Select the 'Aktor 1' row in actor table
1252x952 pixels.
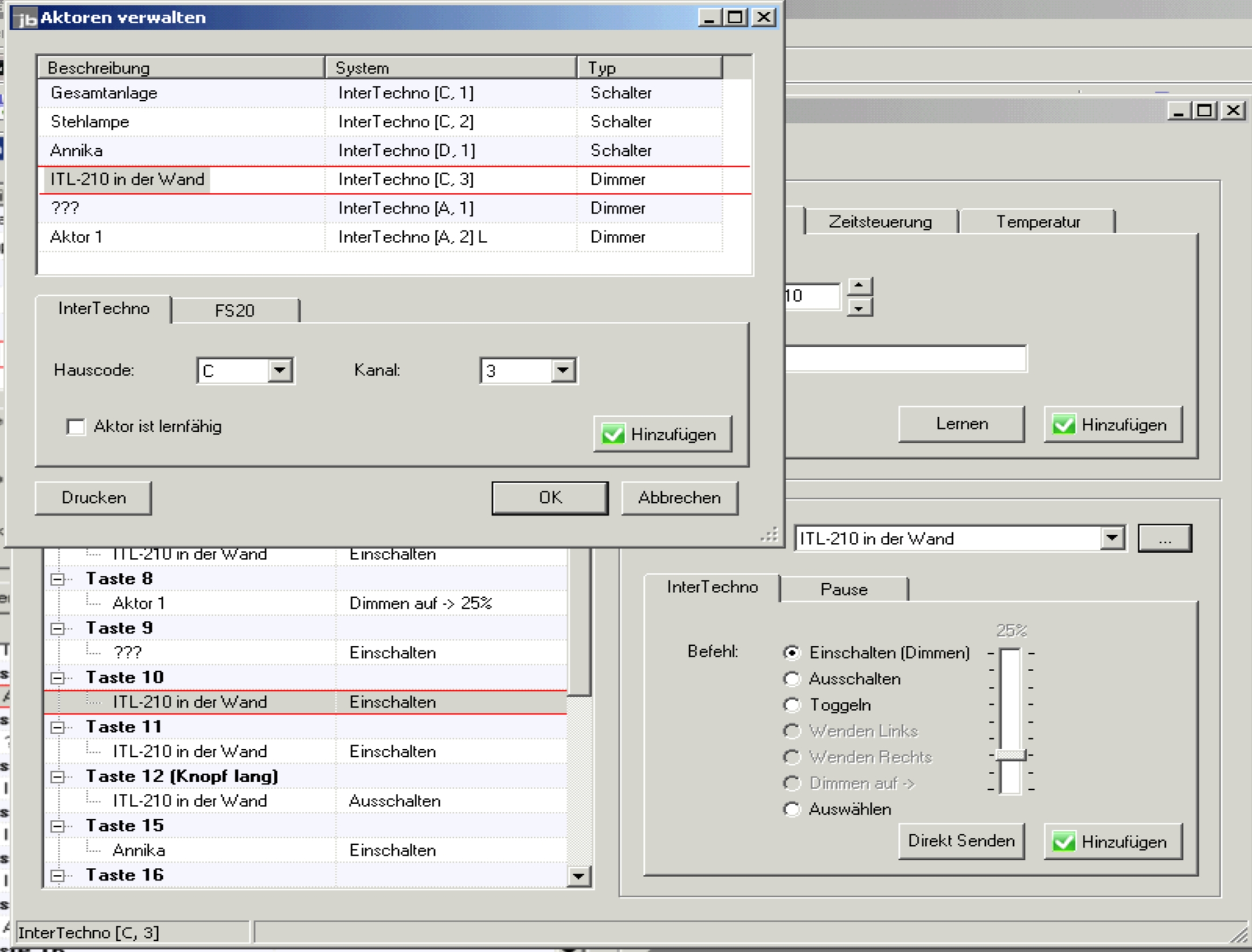point(77,237)
